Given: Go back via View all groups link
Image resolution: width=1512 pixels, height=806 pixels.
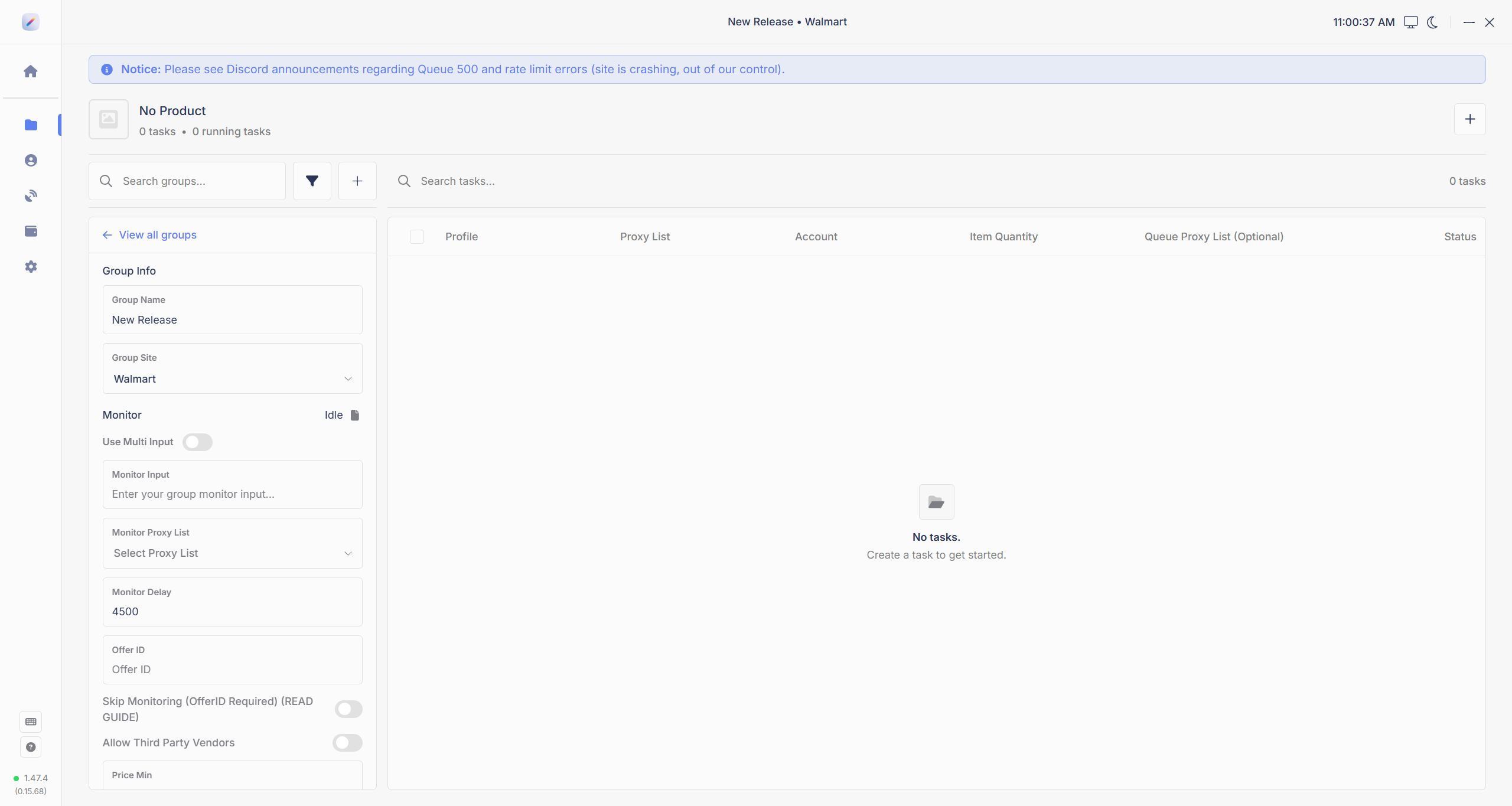Looking at the screenshot, I should pyautogui.click(x=149, y=235).
